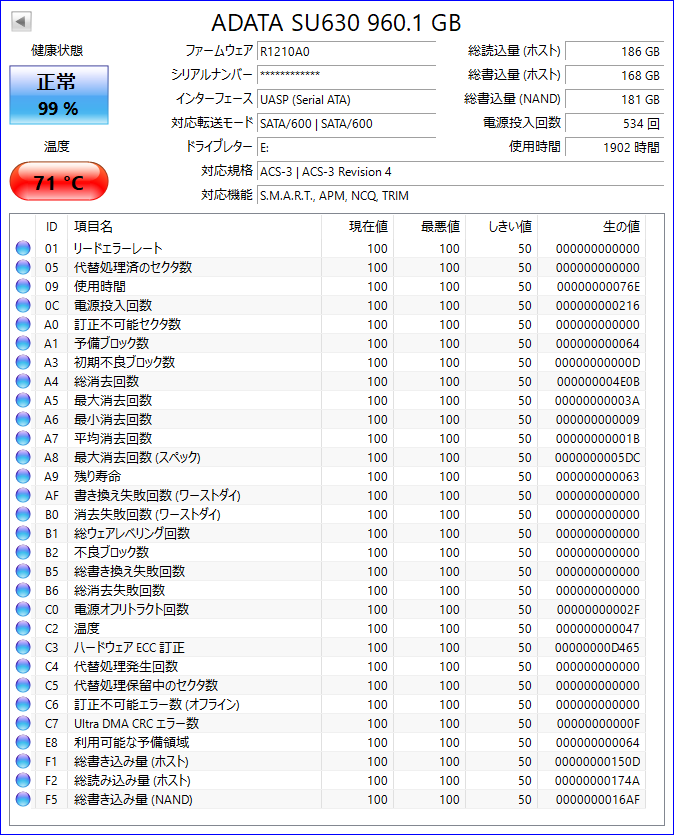Select raw value 000000004E0B
Viewport: 674px width, 835px height.
coord(598,382)
